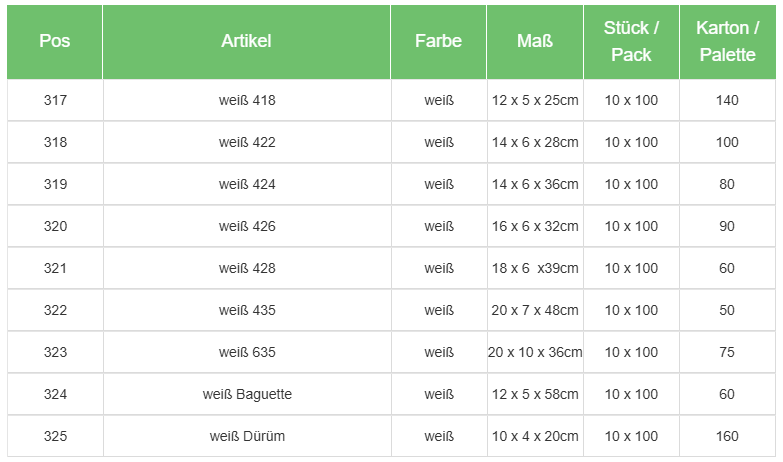Click the Stück / Pack header
Screen dimensions: 783x462
point(631,41)
